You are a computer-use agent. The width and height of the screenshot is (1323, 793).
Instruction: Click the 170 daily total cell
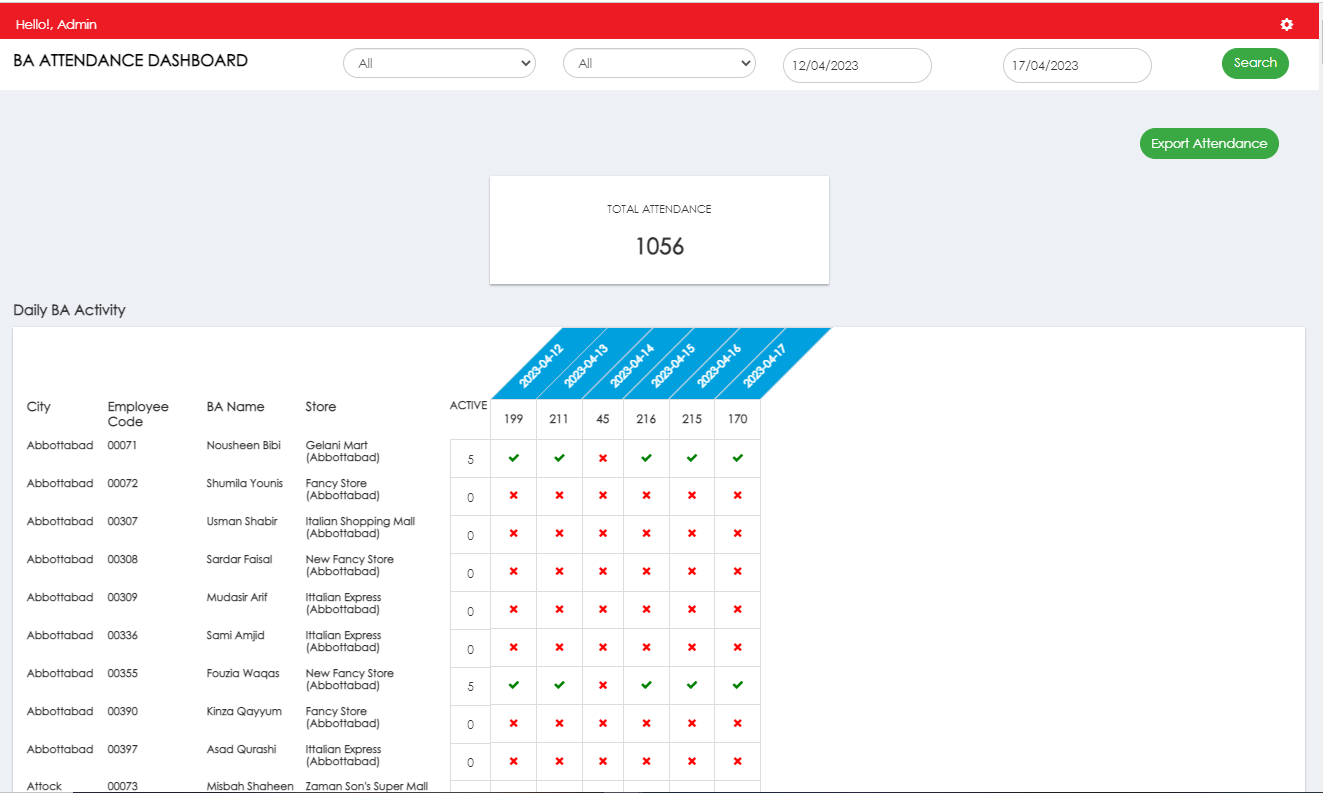[x=737, y=419]
